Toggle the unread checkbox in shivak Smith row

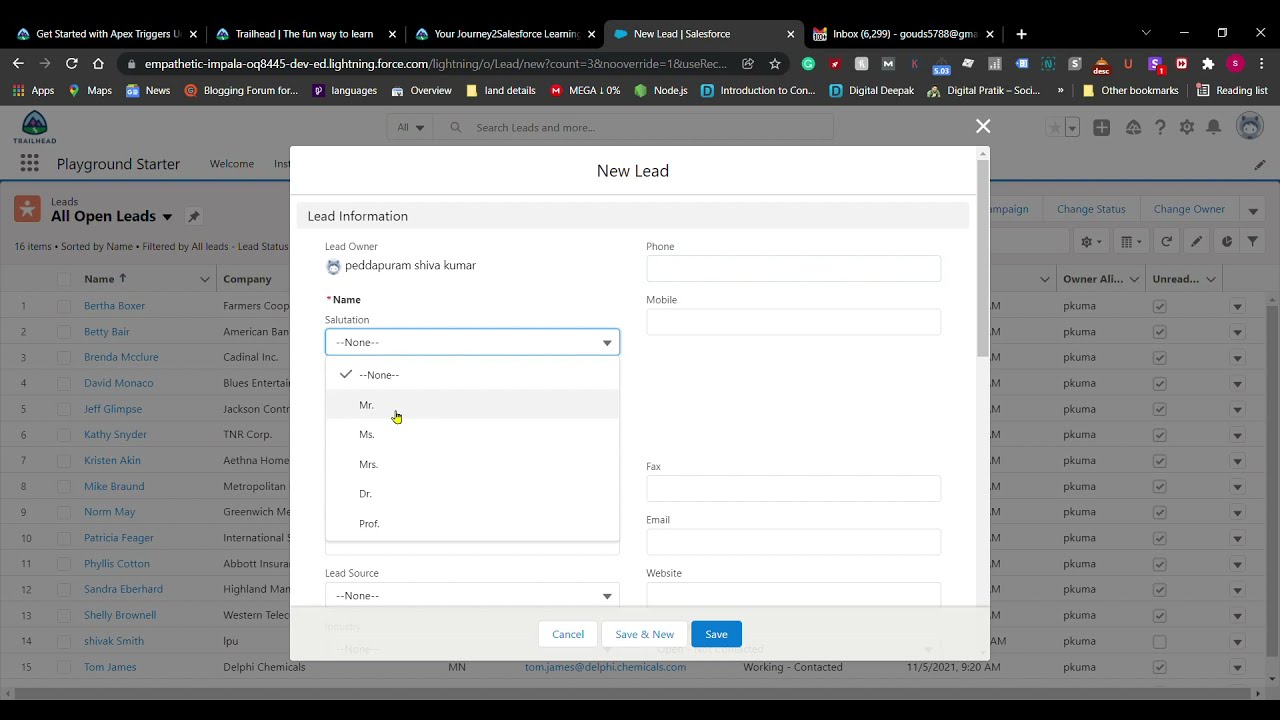pyautogui.click(x=1159, y=641)
